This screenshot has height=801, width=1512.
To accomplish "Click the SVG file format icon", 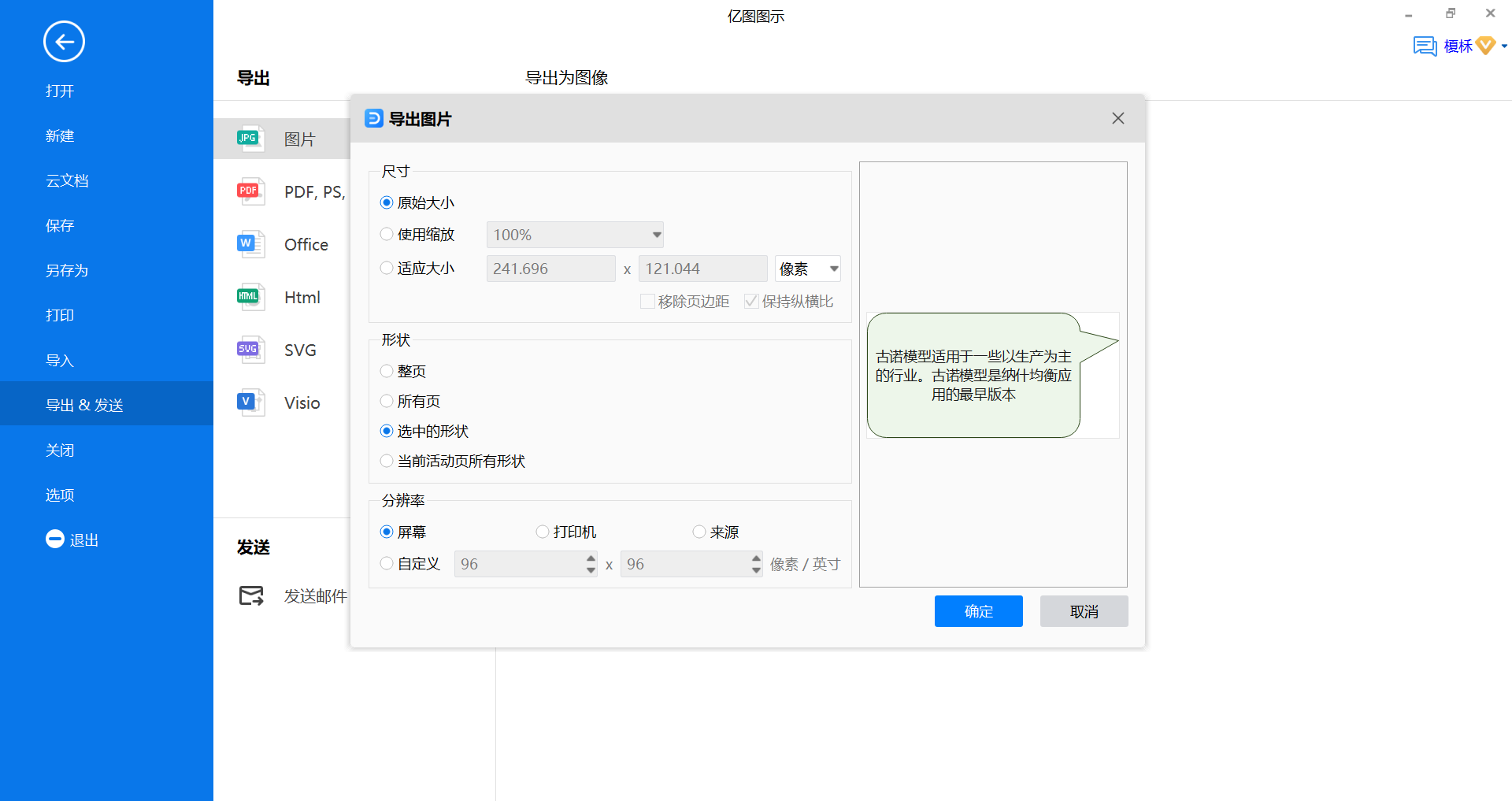I will click(x=250, y=350).
